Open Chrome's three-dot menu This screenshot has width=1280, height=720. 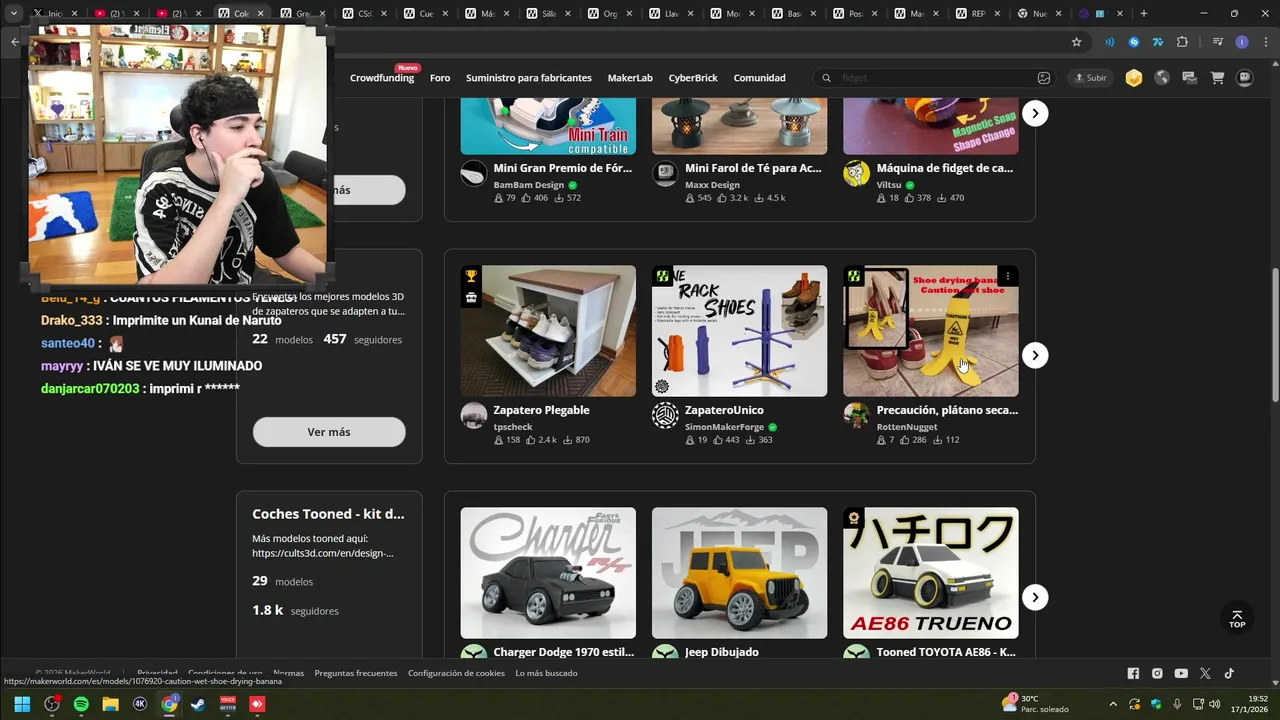1265,42
